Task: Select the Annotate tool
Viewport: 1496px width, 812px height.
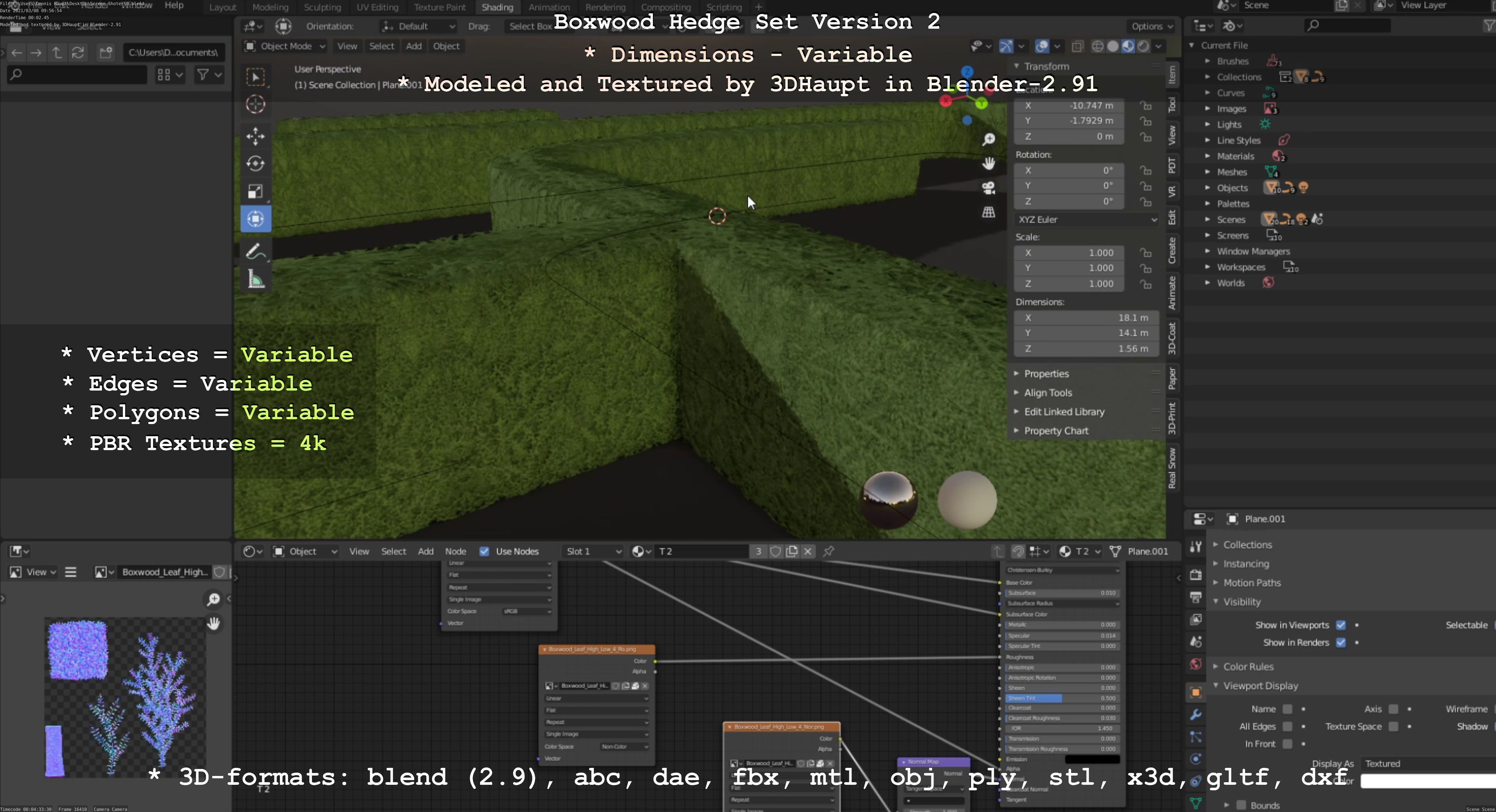Action: 256,251
